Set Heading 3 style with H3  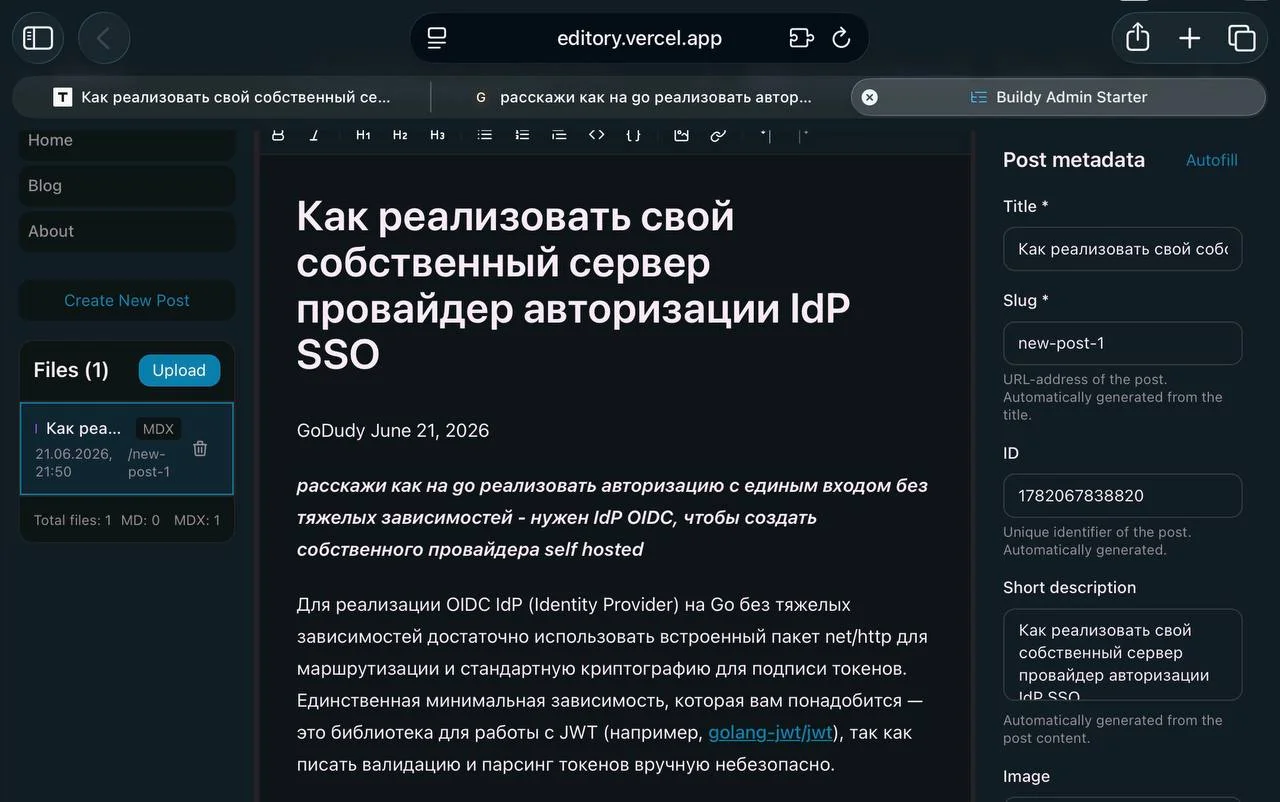pyautogui.click(x=437, y=135)
